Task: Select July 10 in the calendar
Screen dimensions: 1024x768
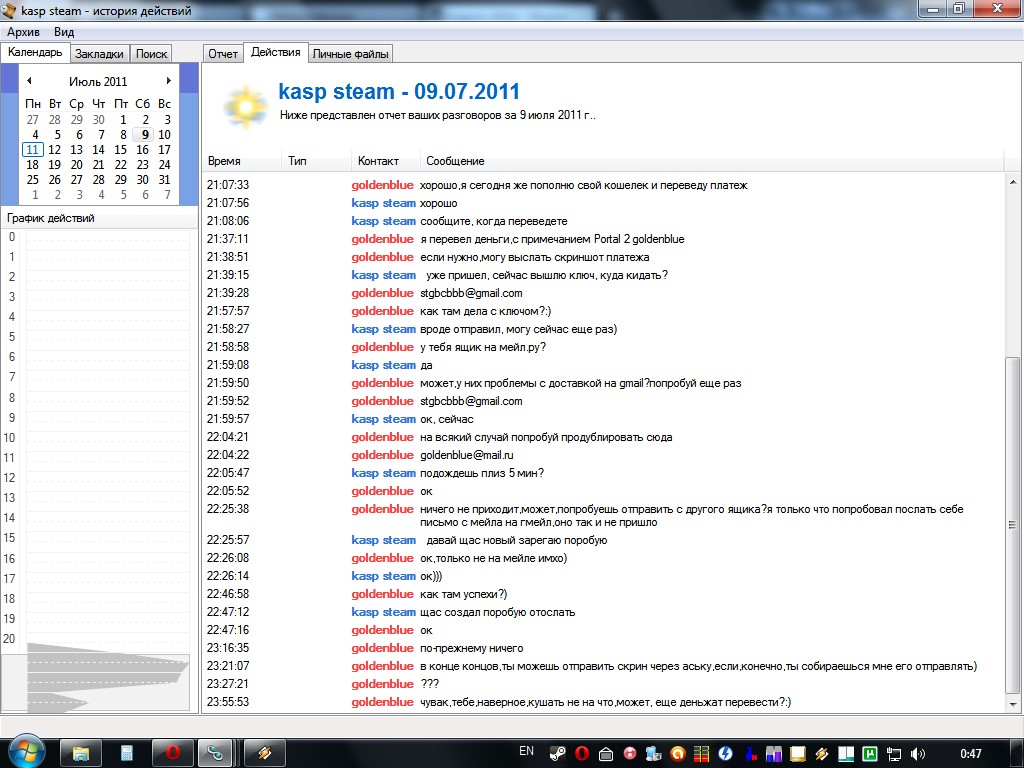Action: pos(165,135)
